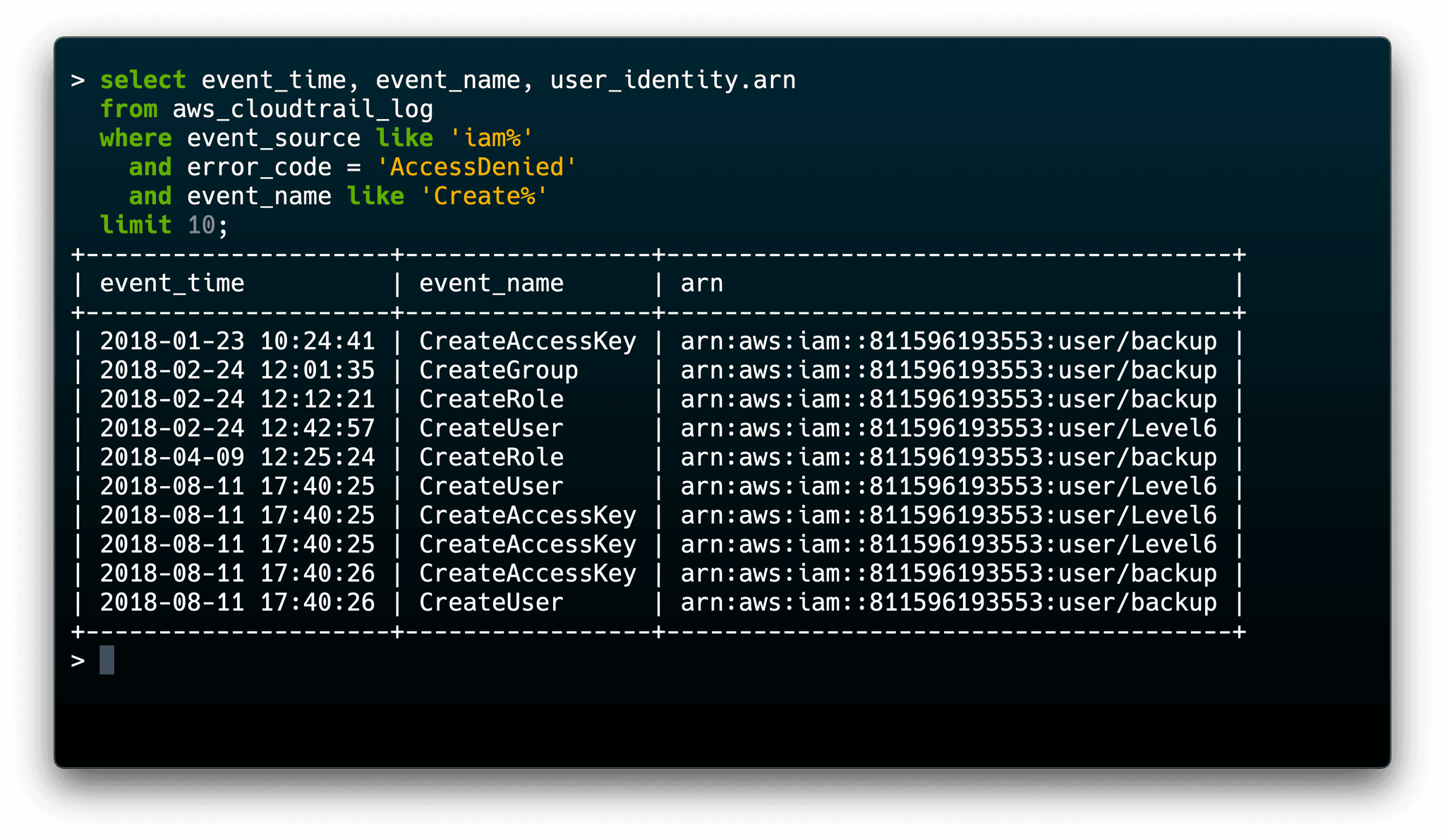
Task: Click CreateAccessKey in the 17:40:26 row
Action: pyautogui.click(x=528, y=573)
